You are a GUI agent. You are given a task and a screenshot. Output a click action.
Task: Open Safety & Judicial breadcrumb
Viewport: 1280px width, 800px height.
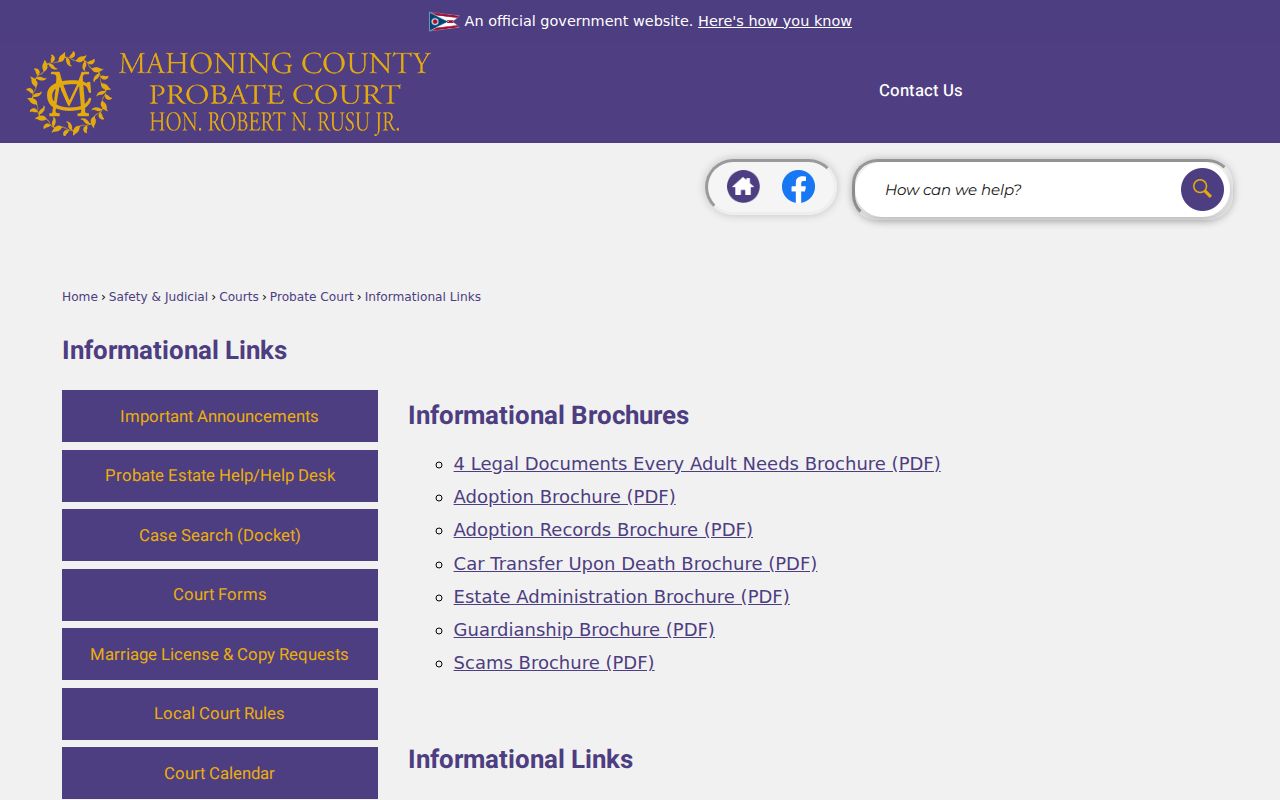point(159,297)
